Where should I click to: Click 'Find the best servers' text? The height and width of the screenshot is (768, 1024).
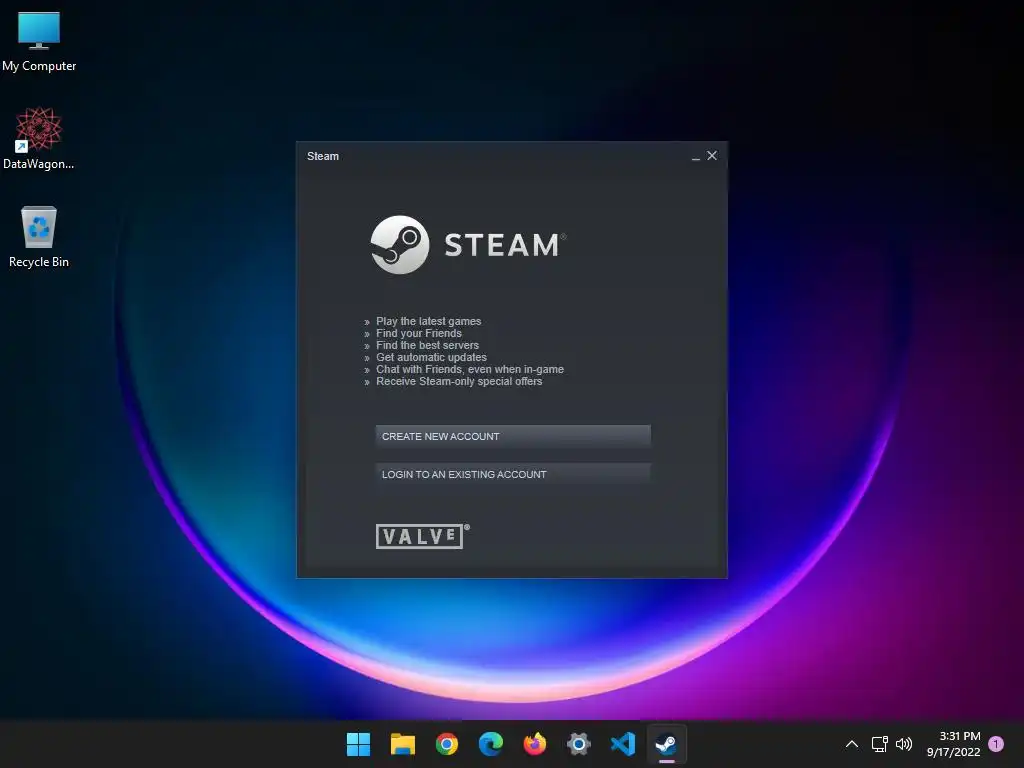pos(427,345)
